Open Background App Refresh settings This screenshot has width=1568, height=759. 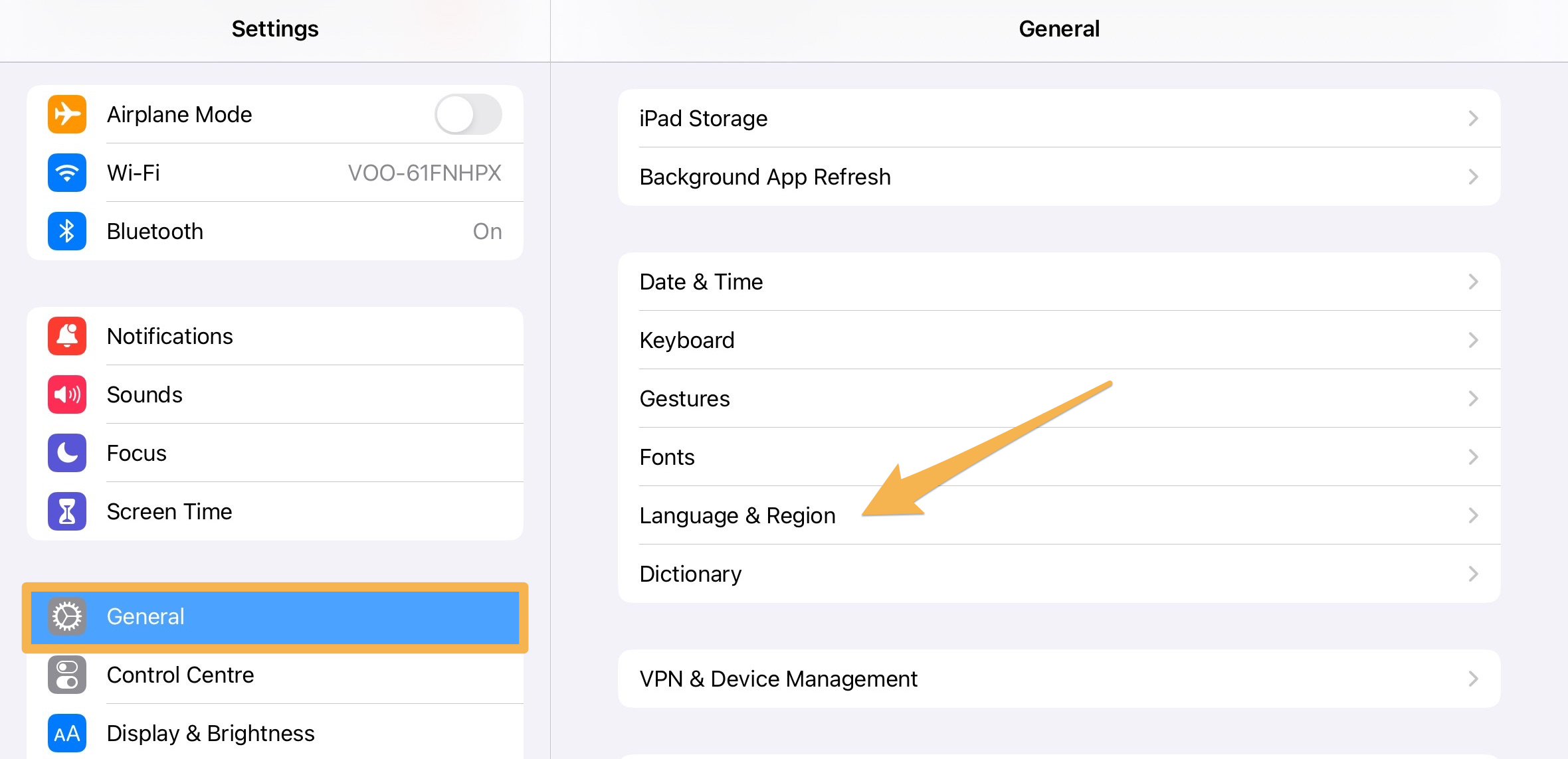1059,177
